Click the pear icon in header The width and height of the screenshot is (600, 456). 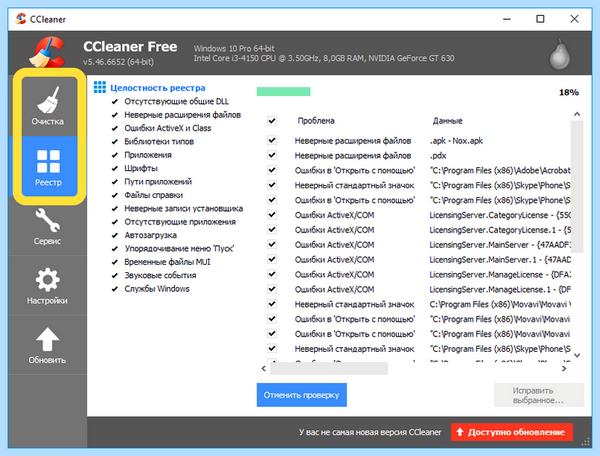point(560,54)
